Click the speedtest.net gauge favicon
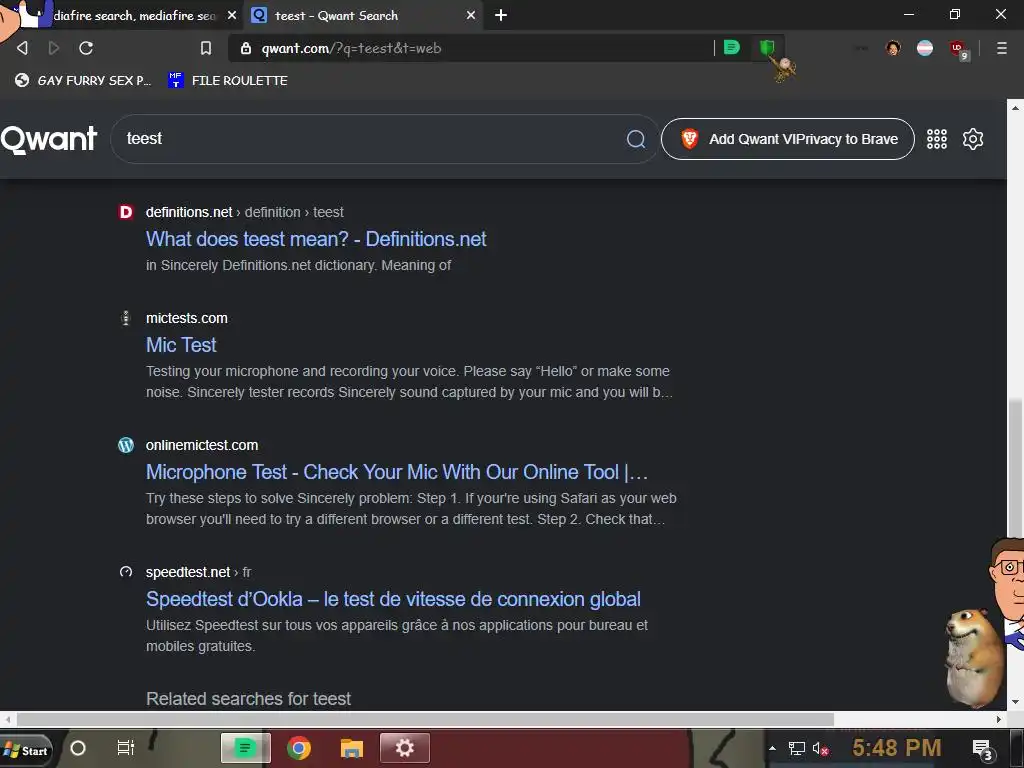Viewport: 1024px width, 768px height. pos(126,572)
